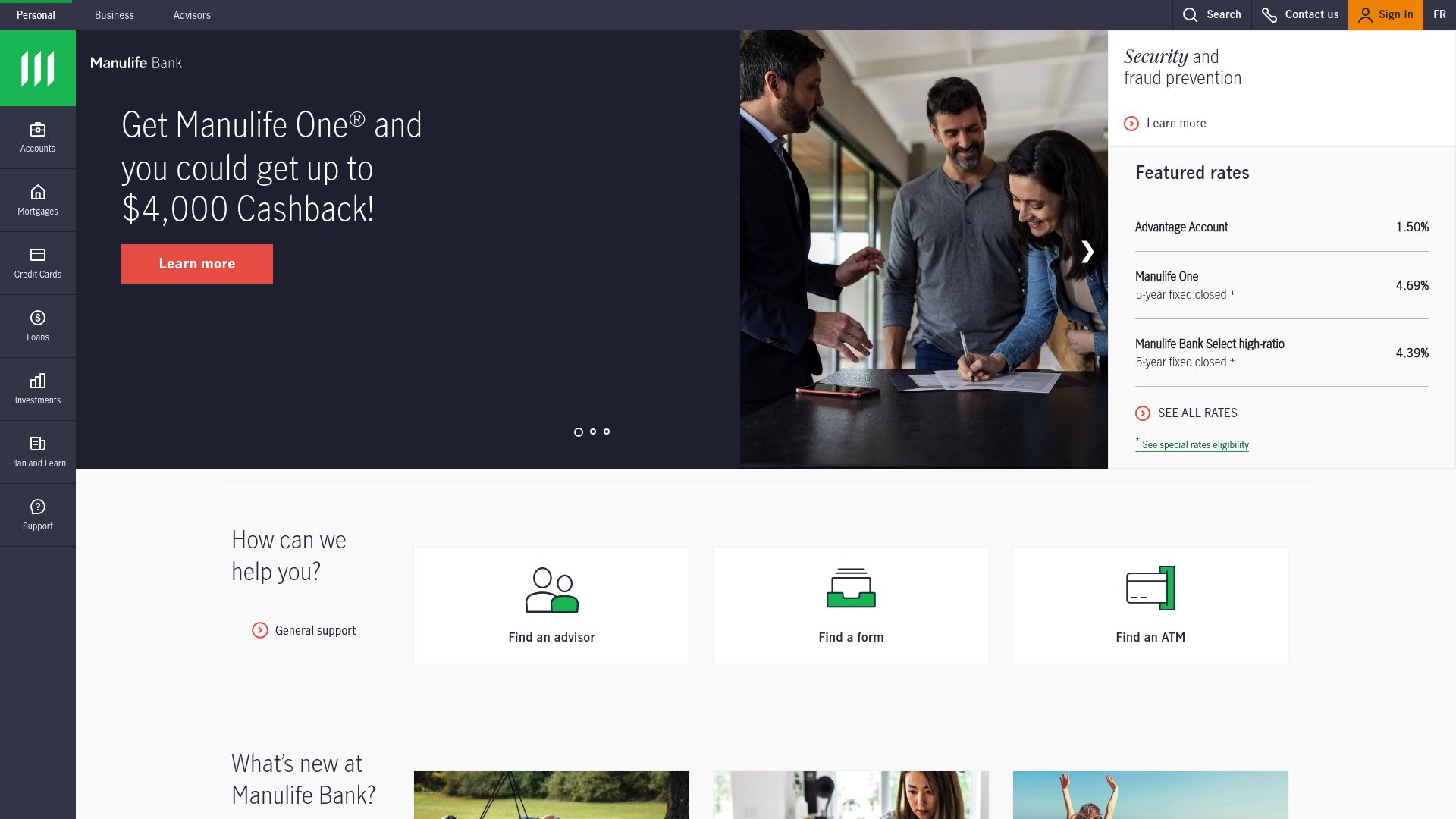Click the red arrow beside Learn more

click(x=1131, y=124)
